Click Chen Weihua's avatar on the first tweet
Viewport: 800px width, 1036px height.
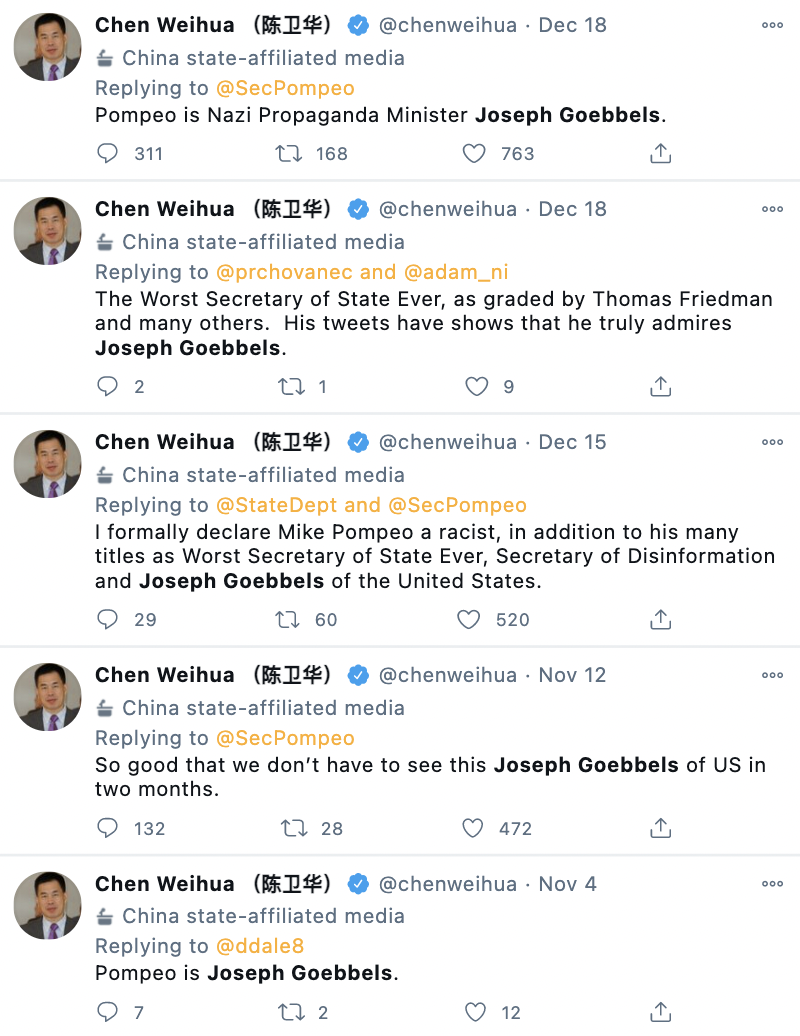coord(47,47)
